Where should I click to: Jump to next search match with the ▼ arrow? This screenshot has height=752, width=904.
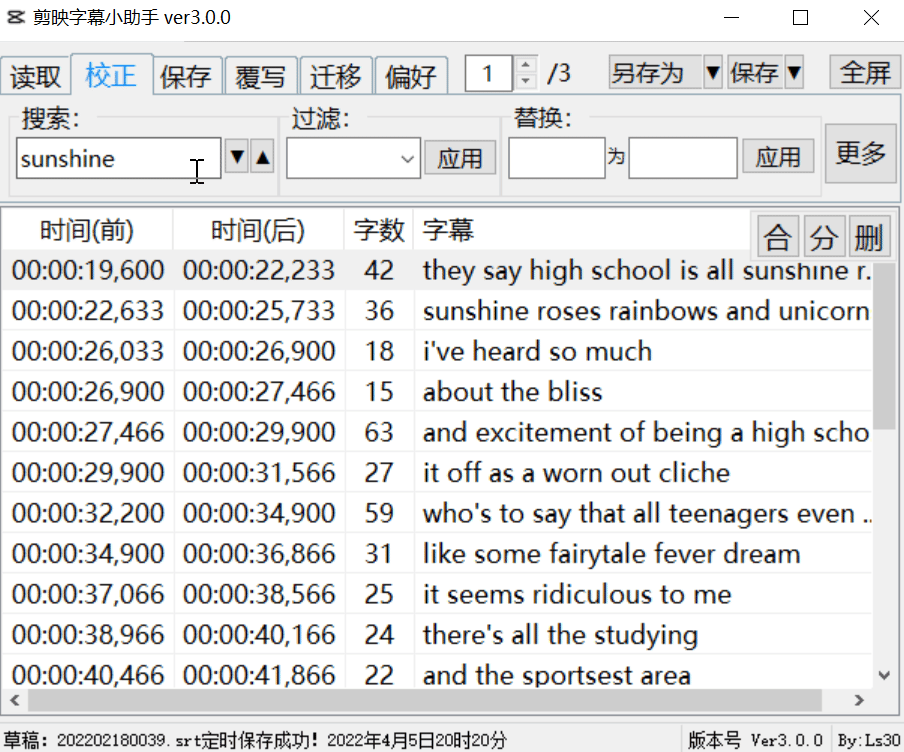click(238, 158)
